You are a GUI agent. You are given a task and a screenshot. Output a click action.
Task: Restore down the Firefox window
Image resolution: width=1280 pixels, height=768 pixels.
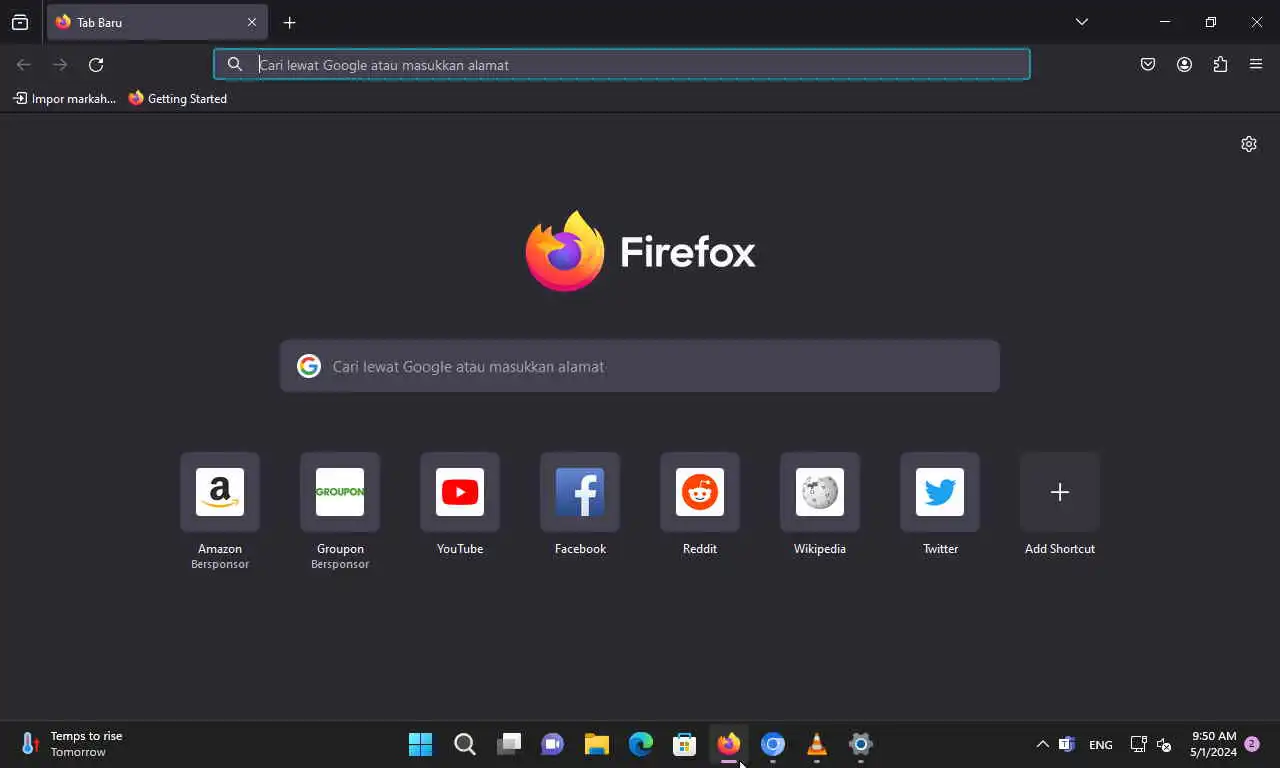[x=1211, y=22]
